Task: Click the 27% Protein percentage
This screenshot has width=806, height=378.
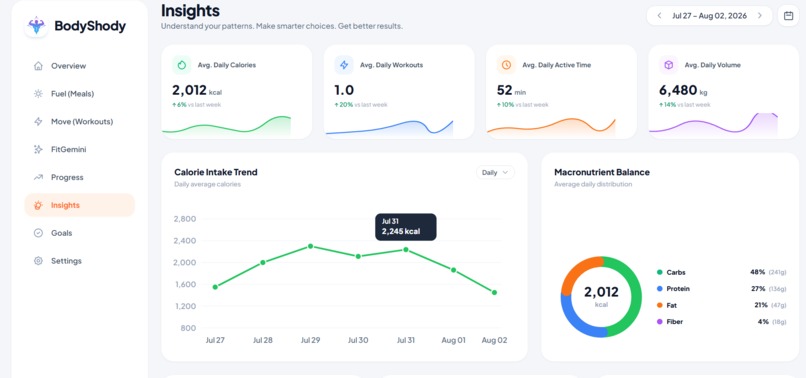Action: click(x=758, y=289)
